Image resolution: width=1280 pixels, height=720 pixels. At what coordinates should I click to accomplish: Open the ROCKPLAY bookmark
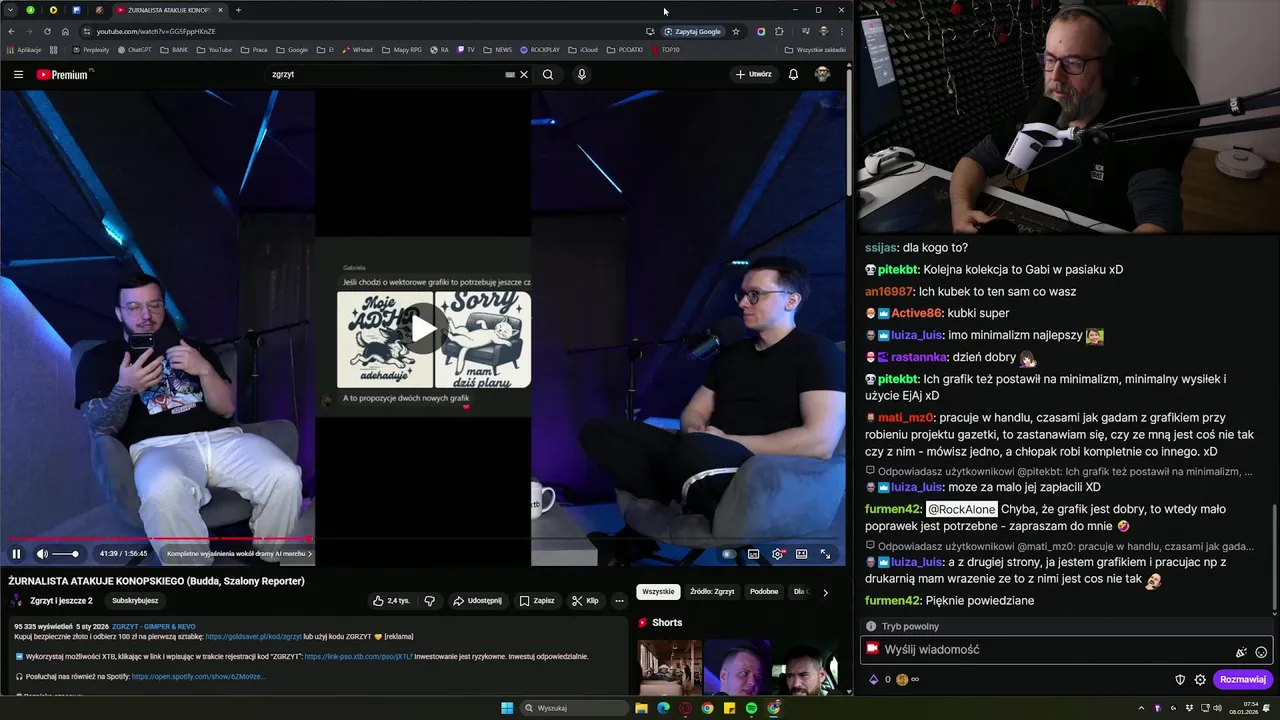click(x=540, y=49)
